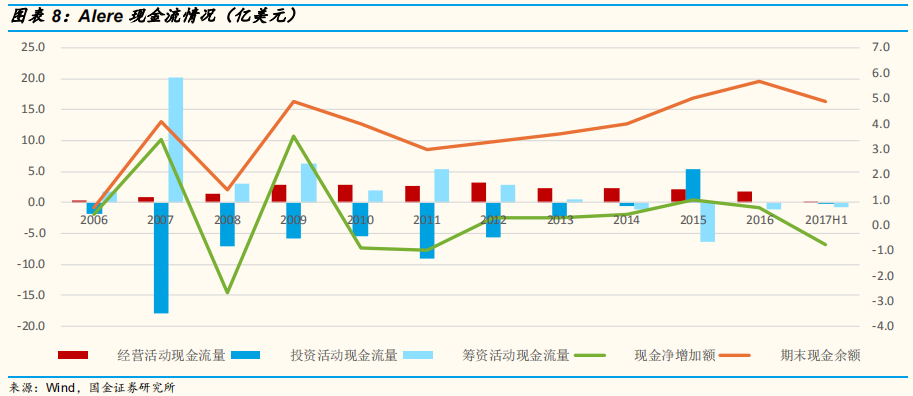Click the 2010 x-axis label
The image size is (913, 396).
coord(360,220)
